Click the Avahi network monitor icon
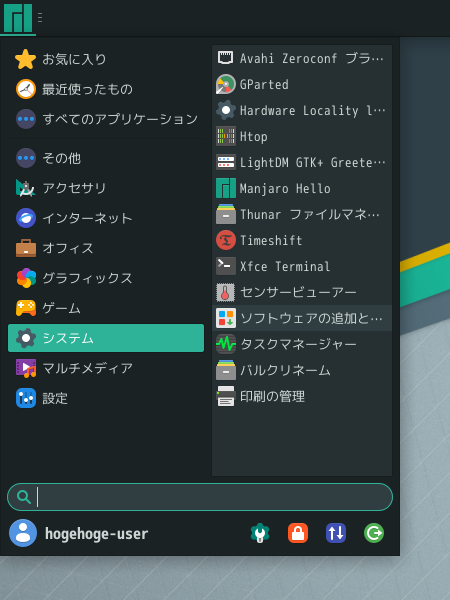The height and width of the screenshot is (600, 450). [226, 58]
